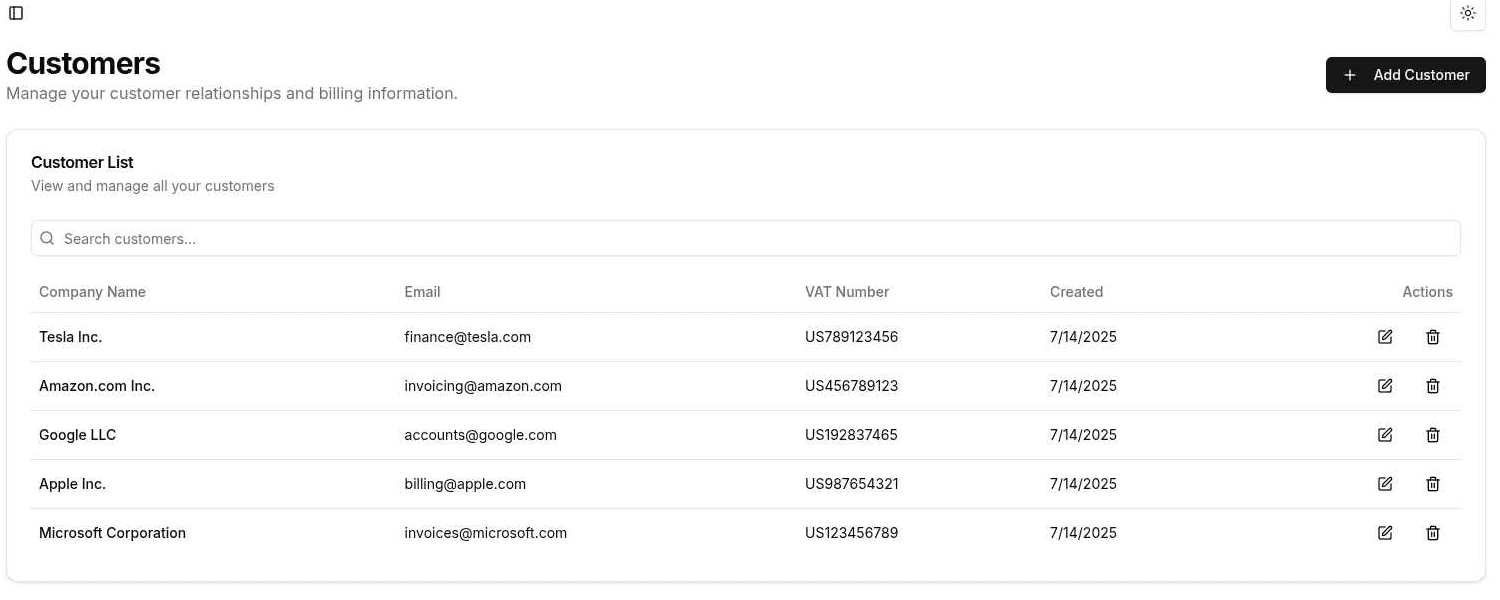Edit the Microsoft Corporation customer entry
This screenshot has width=1500, height=600.
point(1385,532)
